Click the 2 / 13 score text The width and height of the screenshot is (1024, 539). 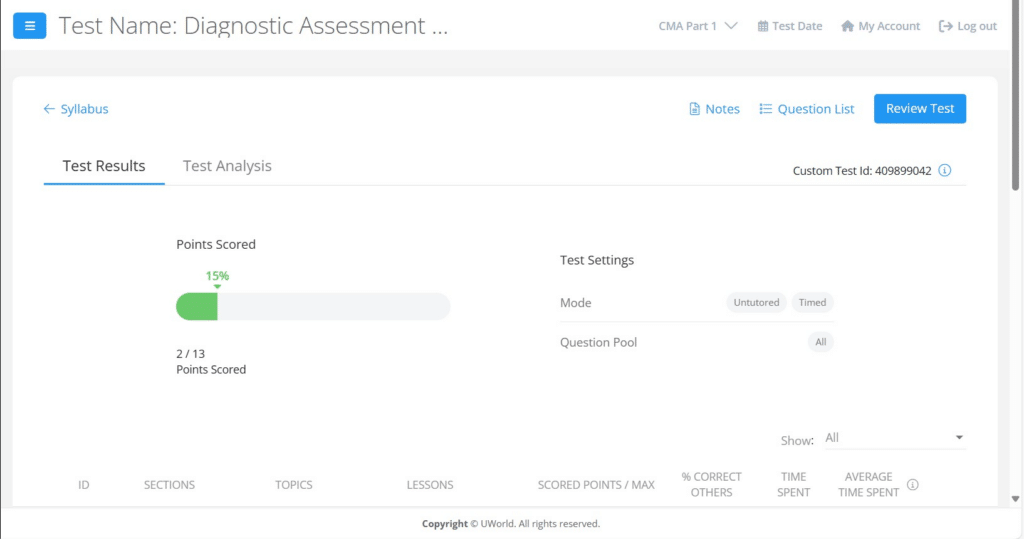191,353
